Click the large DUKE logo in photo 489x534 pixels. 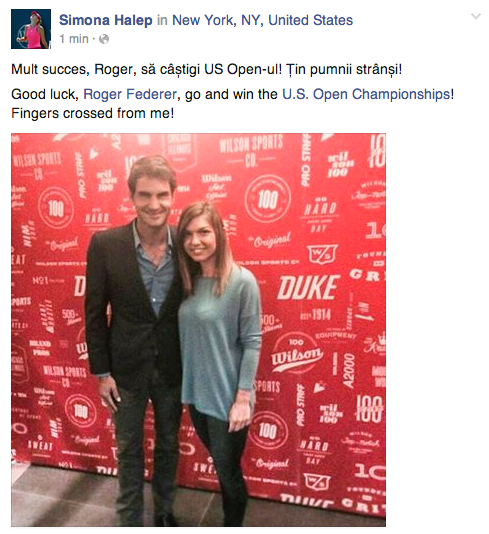[309, 287]
